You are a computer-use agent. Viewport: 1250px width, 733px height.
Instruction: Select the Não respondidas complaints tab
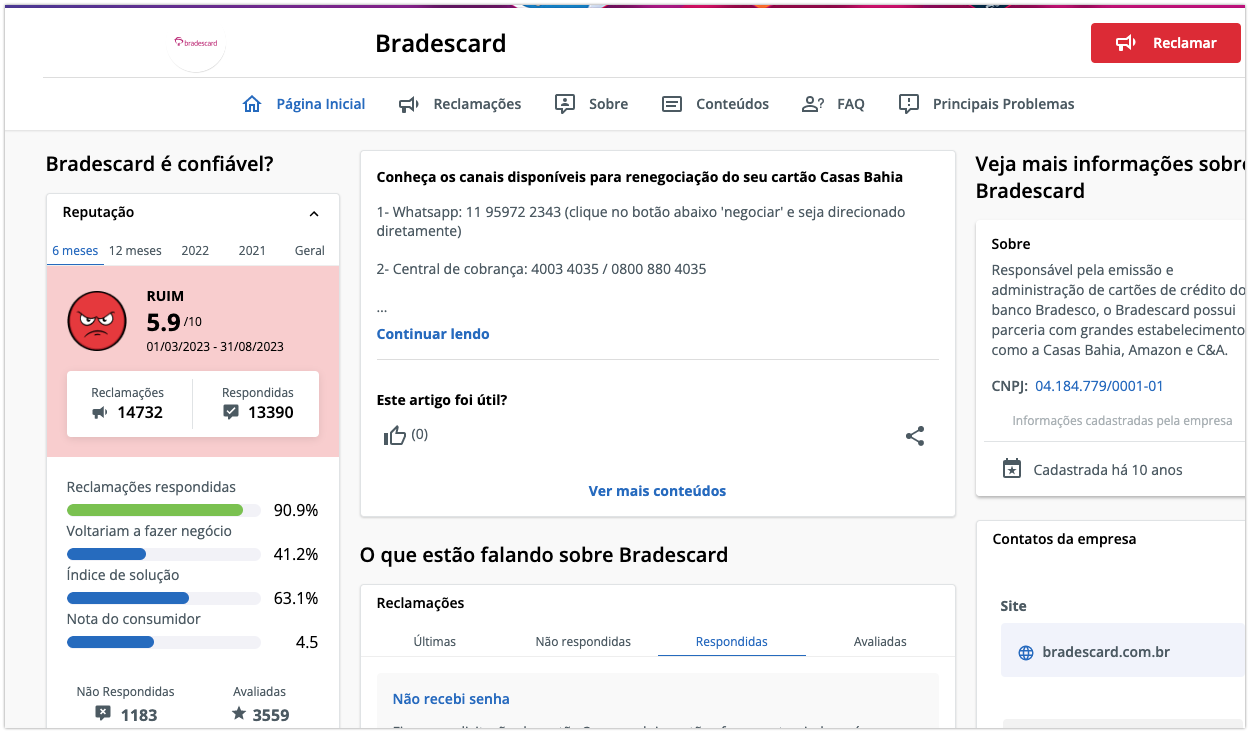pyautogui.click(x=583, y=641)
